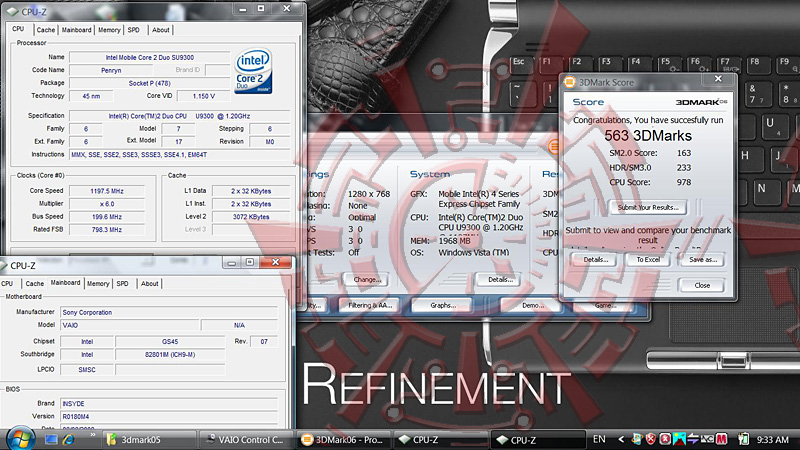800x450 pixels.
Task: Open the CPU tab in lower CPU-Z window
Action: (7, 284)
